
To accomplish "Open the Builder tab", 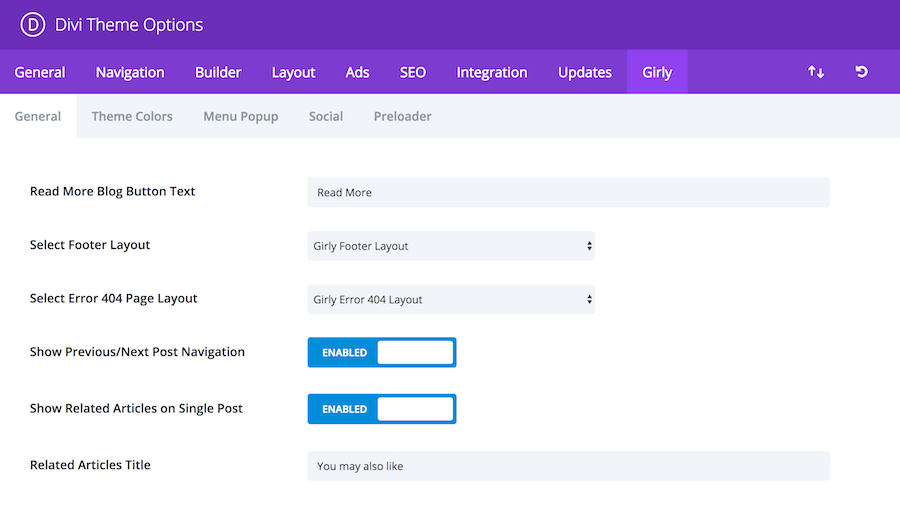I will click(x=218, y=72).
